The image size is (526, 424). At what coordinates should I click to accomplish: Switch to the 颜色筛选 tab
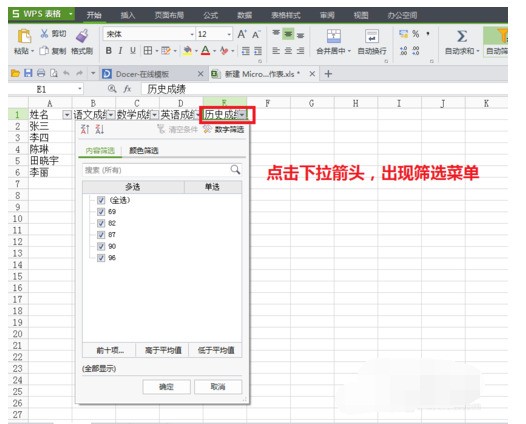tap(144, 151)
